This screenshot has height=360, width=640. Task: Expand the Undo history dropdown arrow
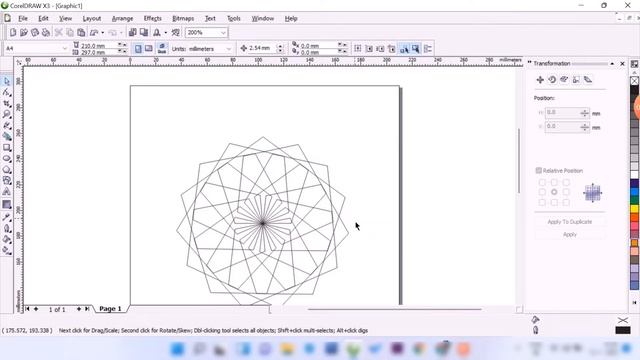[102, 33]
